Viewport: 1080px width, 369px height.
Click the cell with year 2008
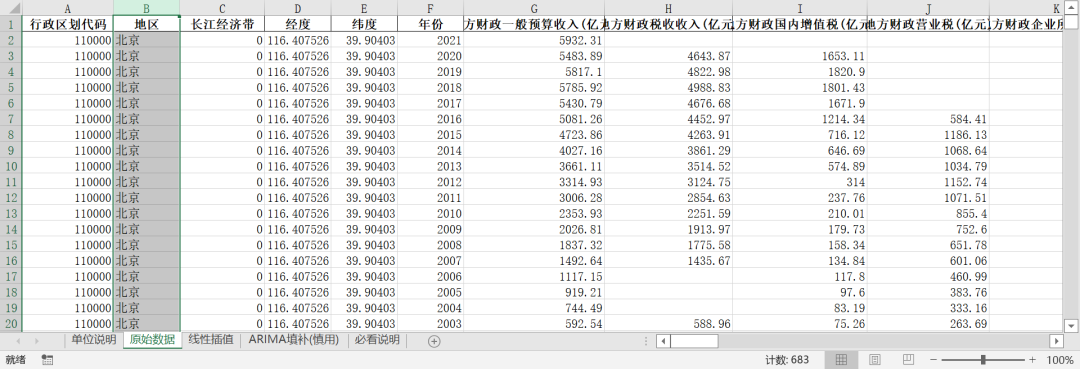(430, 245)
